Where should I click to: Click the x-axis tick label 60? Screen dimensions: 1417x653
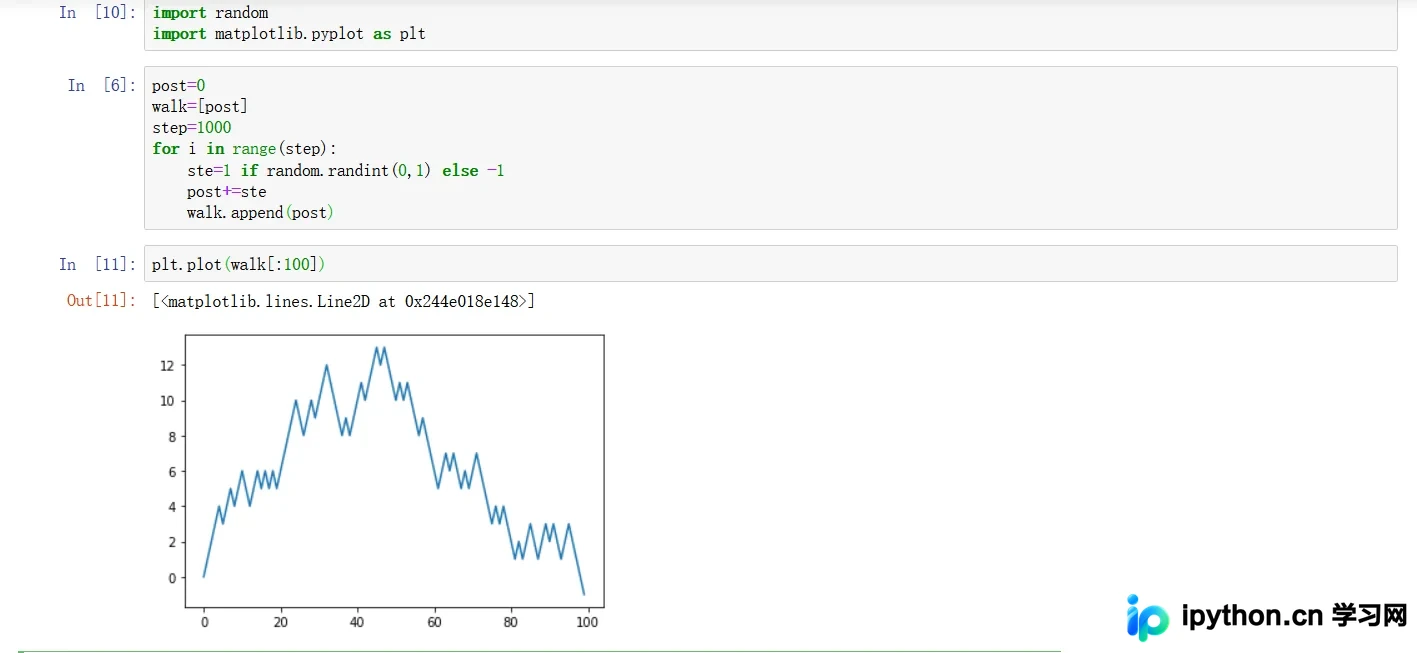click(434, 622)
